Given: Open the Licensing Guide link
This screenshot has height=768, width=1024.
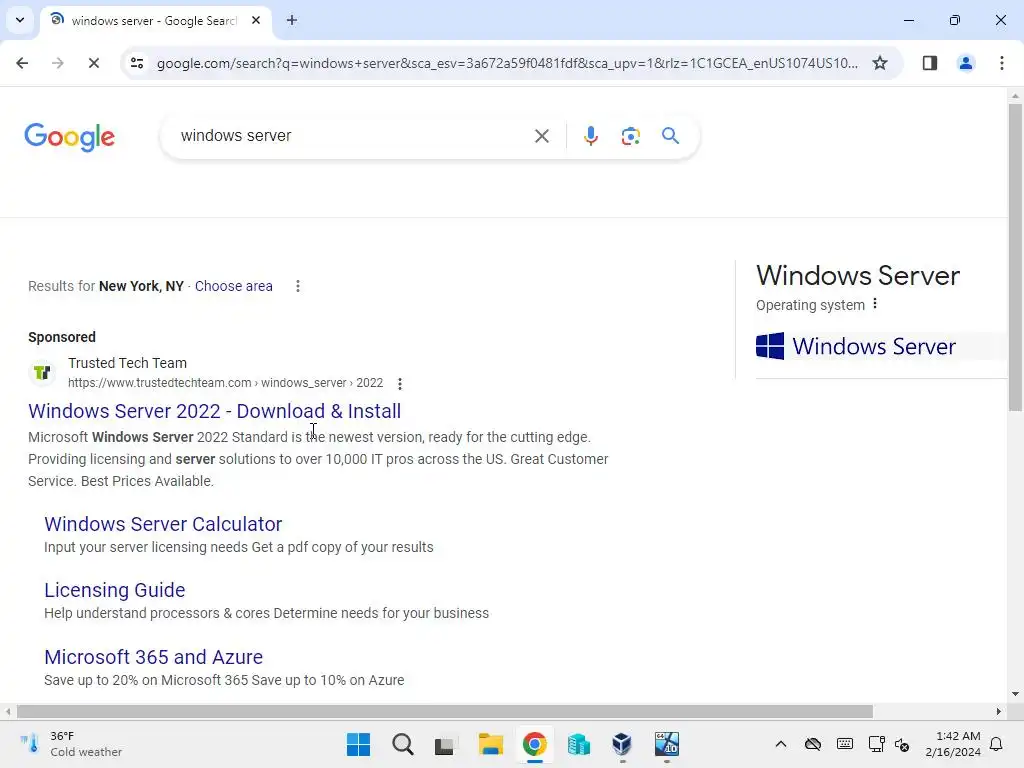Looking at the screenshot, I should pyautogui.click(x=114, y=590).
